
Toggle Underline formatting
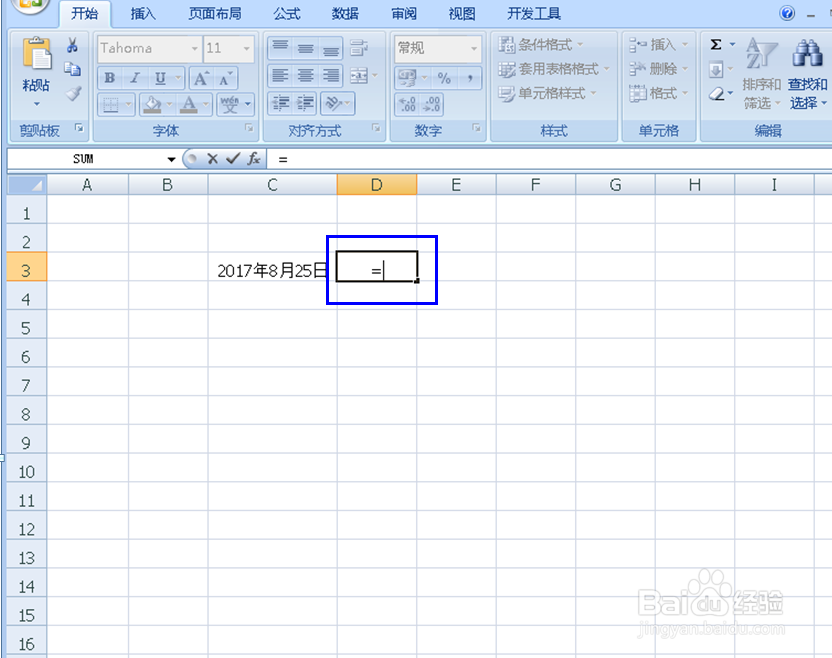pos(160,78)
